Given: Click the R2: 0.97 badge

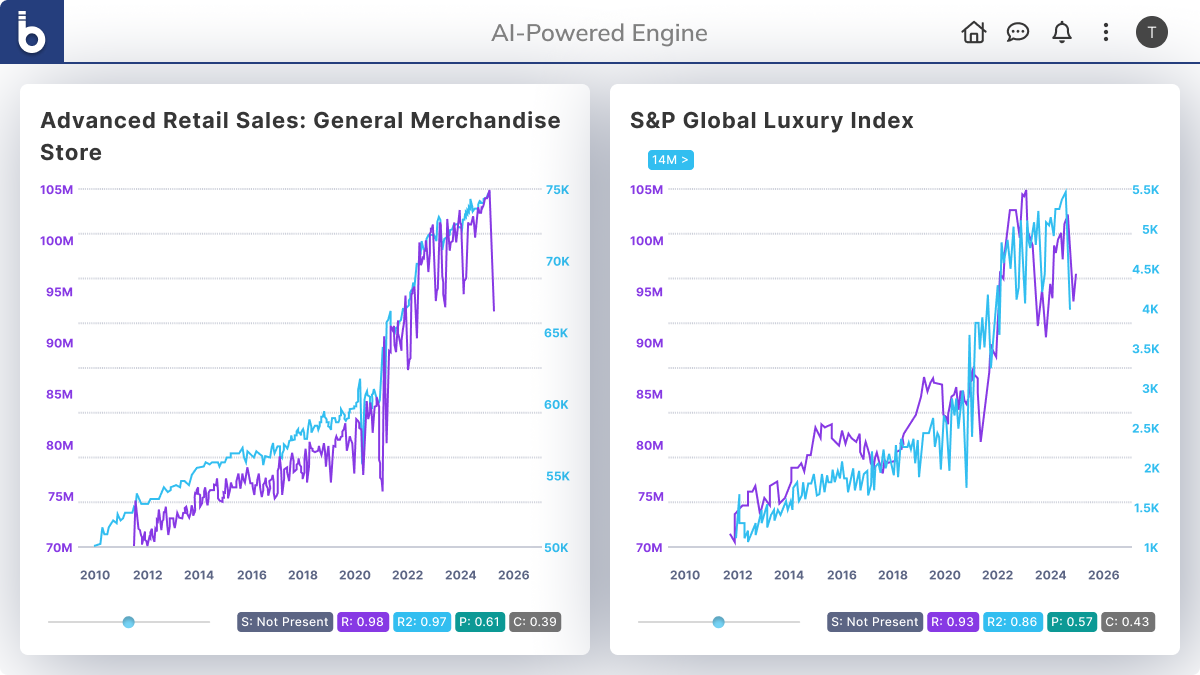Looking at the screenshot, I should [422, 622].
